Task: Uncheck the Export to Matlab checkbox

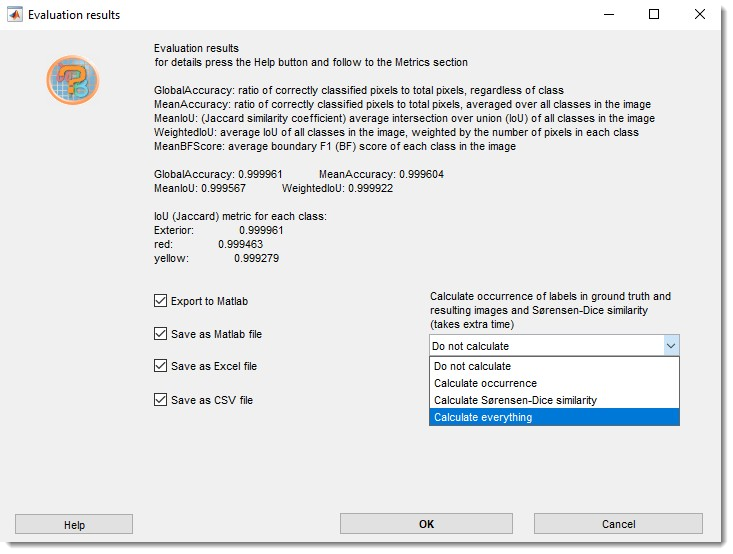Action: [161, 301]
